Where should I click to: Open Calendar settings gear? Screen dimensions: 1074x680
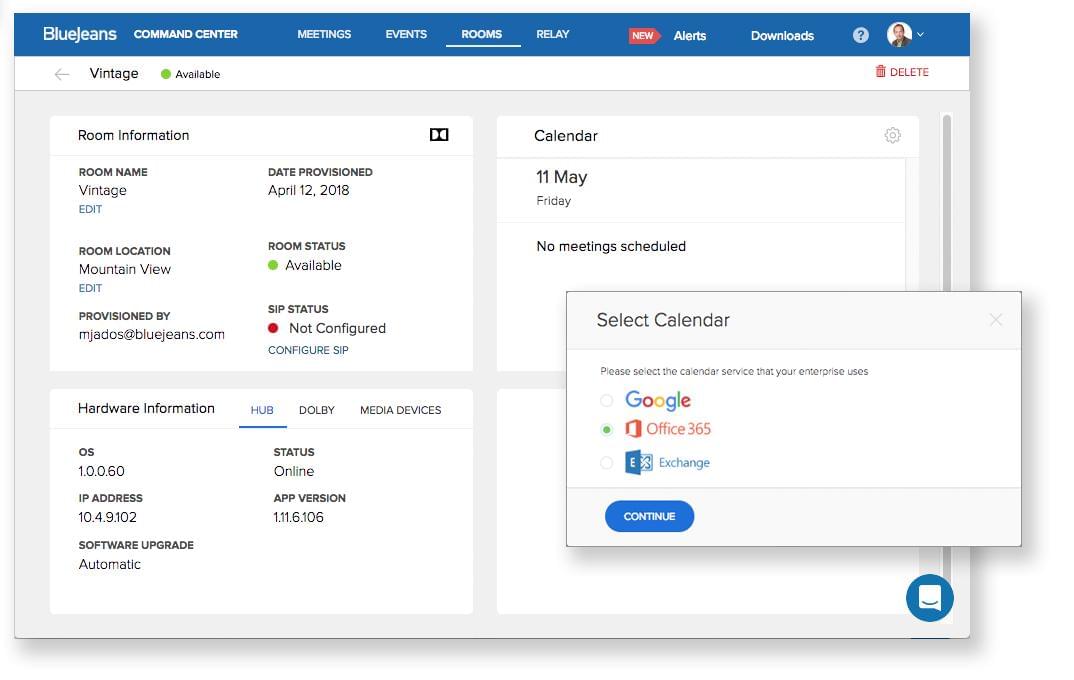click(892, 135)
